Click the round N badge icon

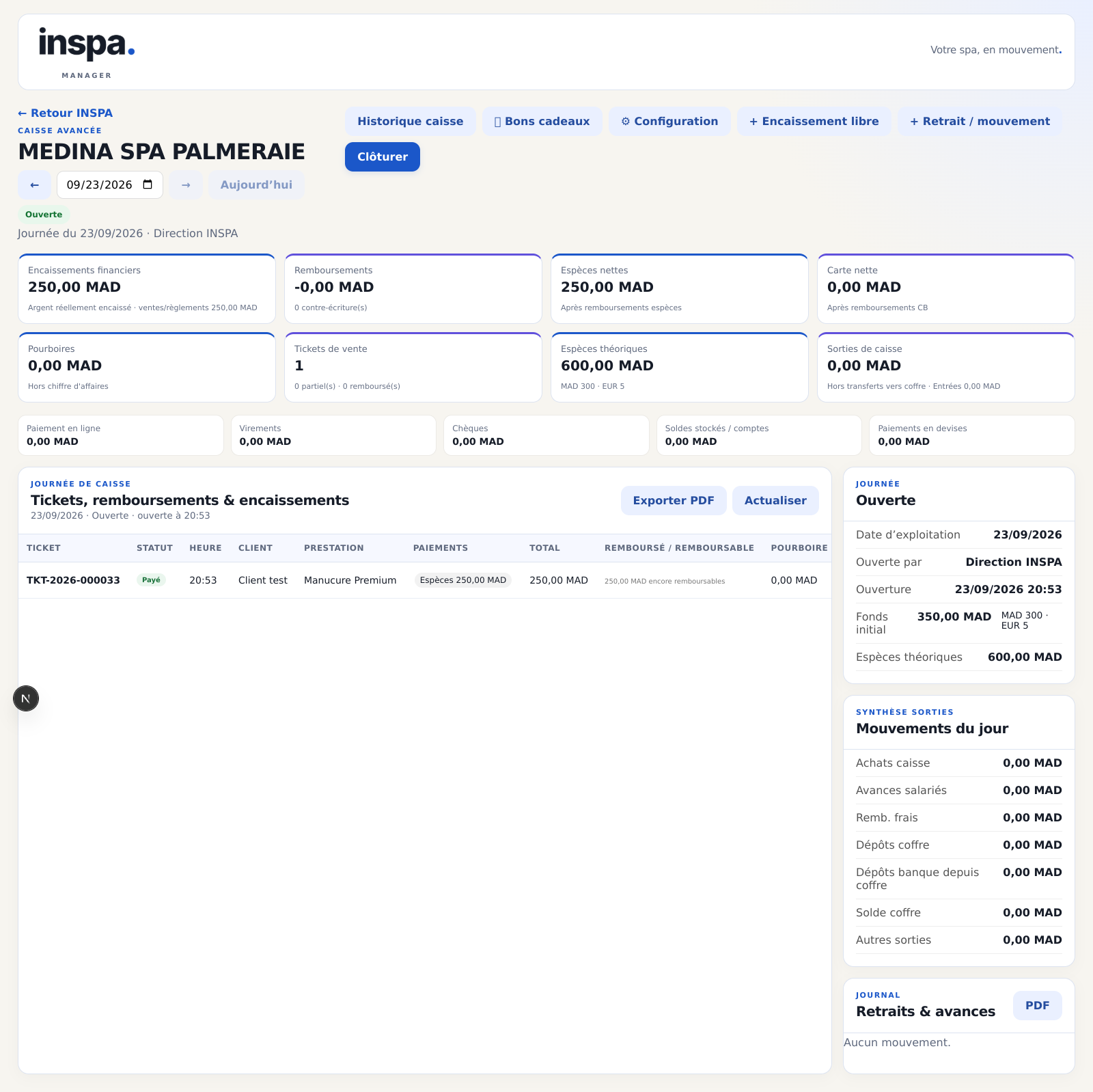tap(26, 698)
